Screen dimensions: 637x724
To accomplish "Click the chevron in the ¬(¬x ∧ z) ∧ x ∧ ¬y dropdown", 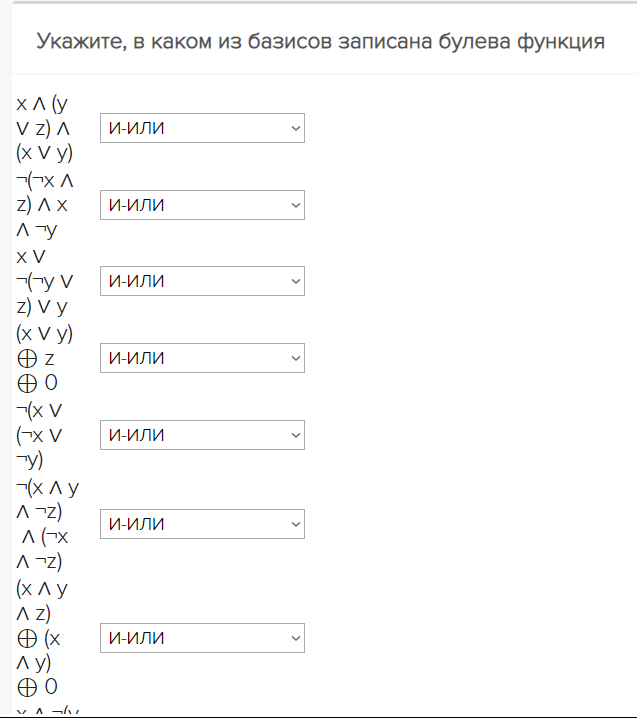I will (294, 205).
